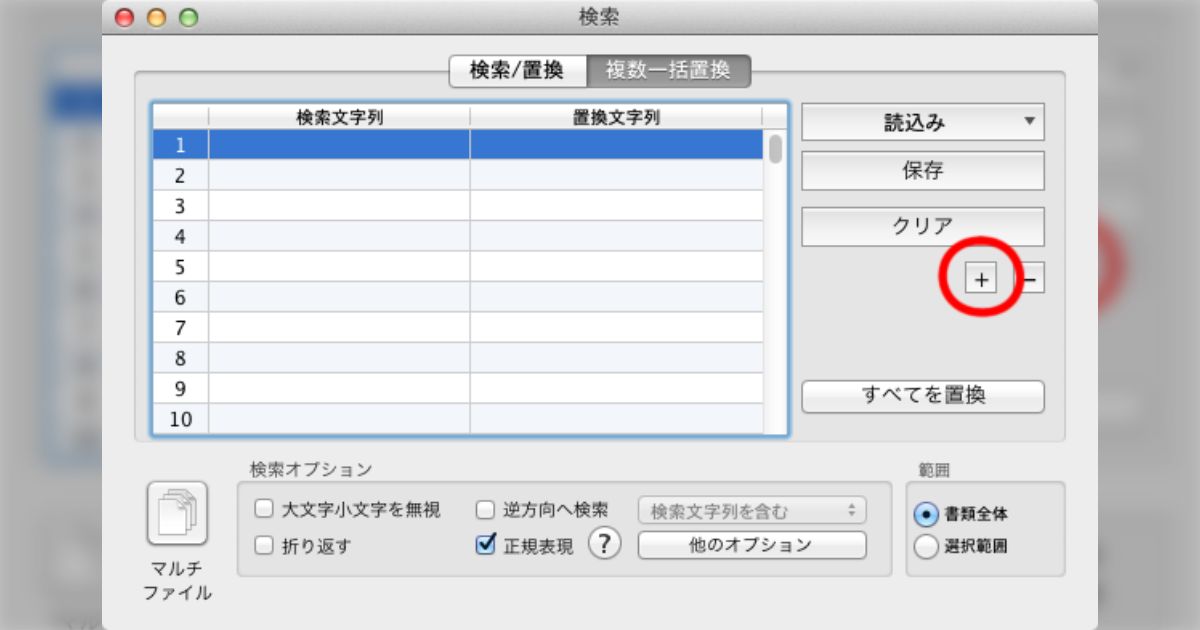This screenshot has width=1200, height=630.
Task: Enable the 折り返す checkbox
Action: point(262,545)
